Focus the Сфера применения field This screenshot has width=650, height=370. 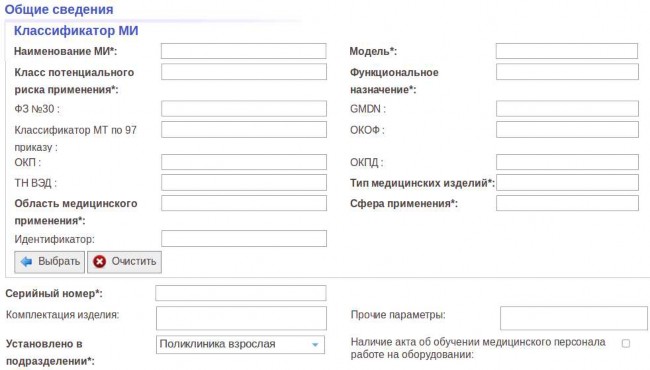click(567, 203)
